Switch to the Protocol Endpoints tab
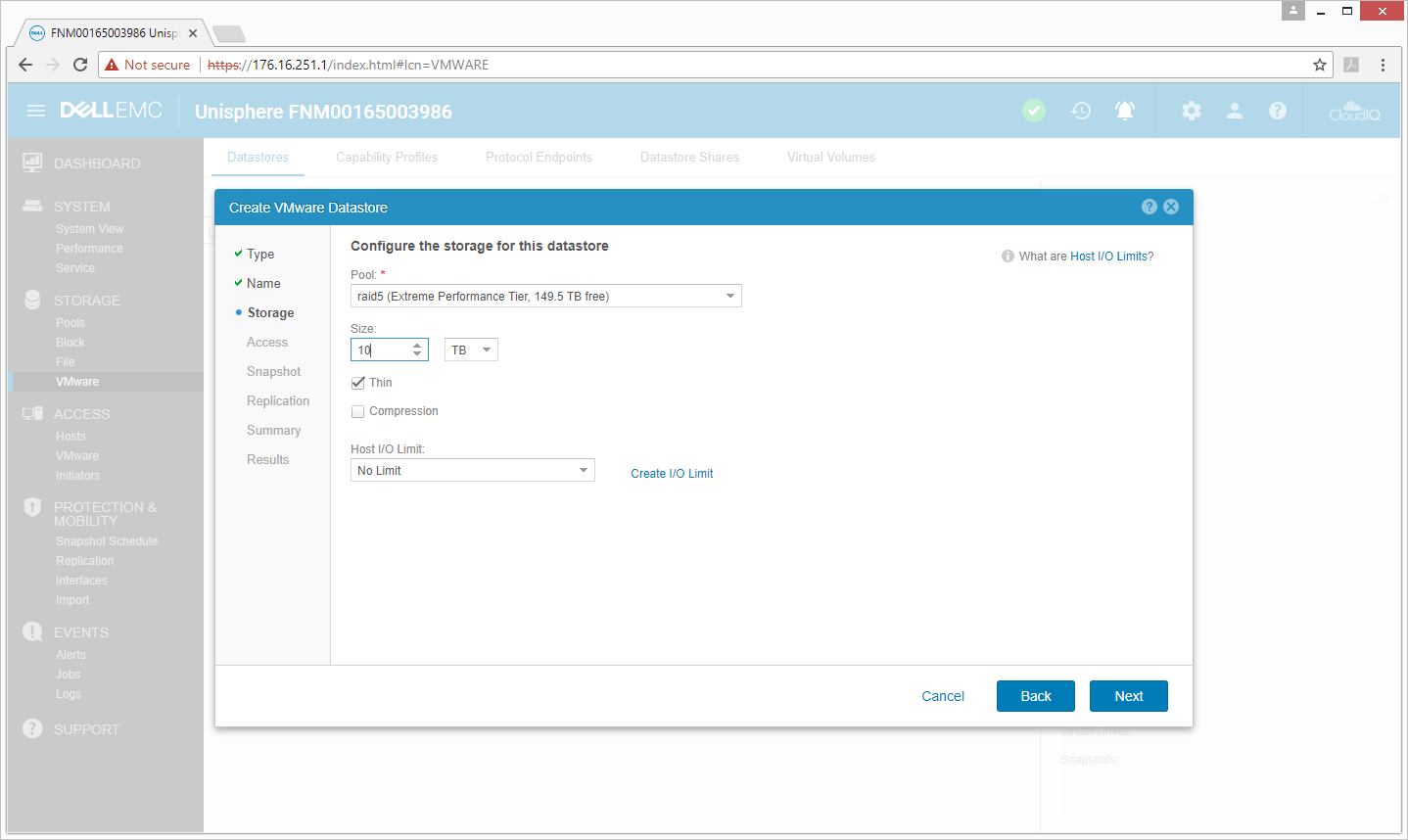The height and width of the screenshot is (840, 1408). pyautogui.click(x=539, y=157)
